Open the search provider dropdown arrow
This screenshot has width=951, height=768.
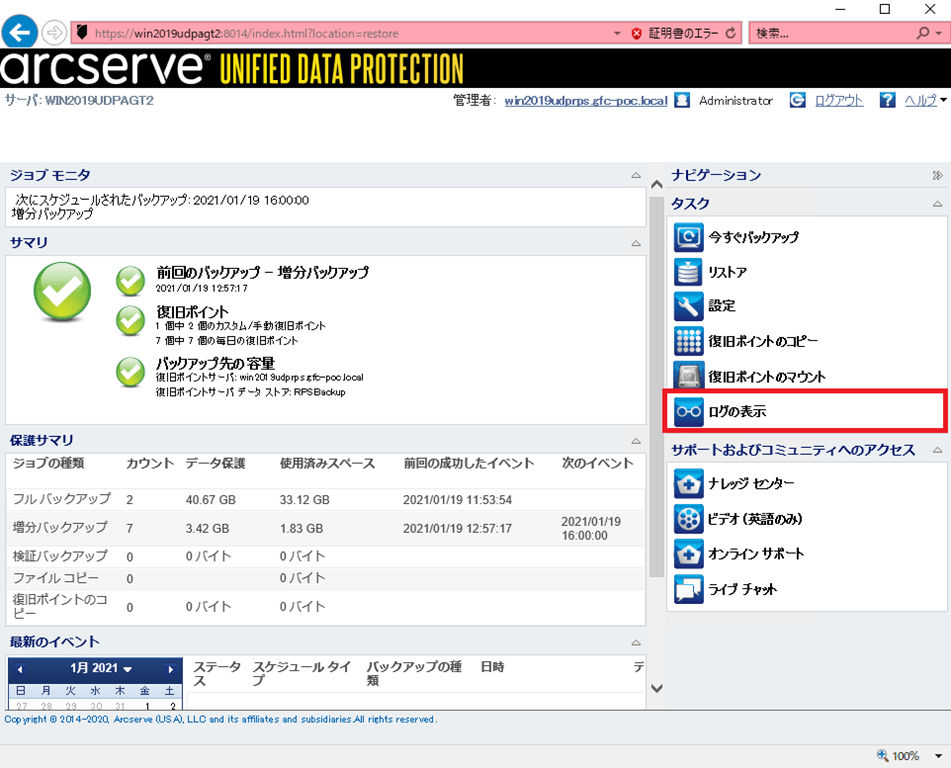pos(939,33)
